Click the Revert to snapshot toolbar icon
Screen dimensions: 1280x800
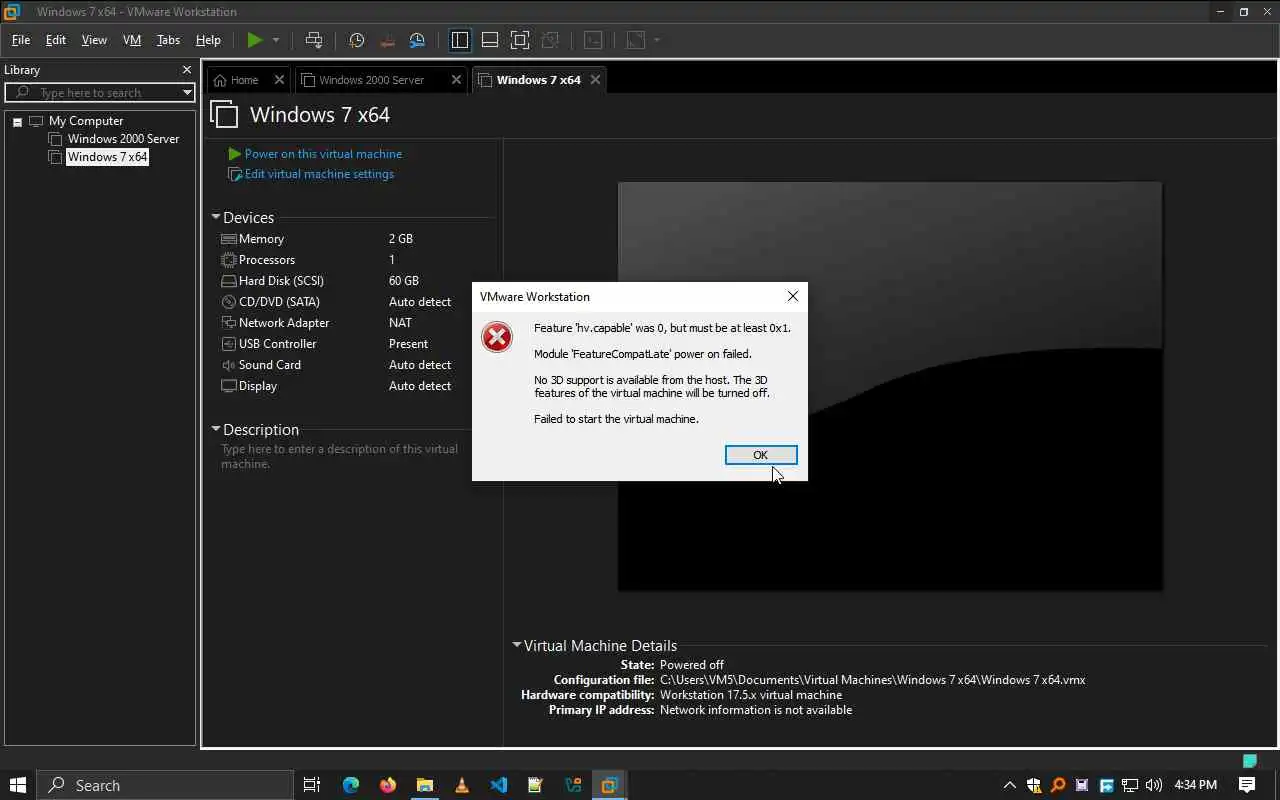tap(387, 40)
